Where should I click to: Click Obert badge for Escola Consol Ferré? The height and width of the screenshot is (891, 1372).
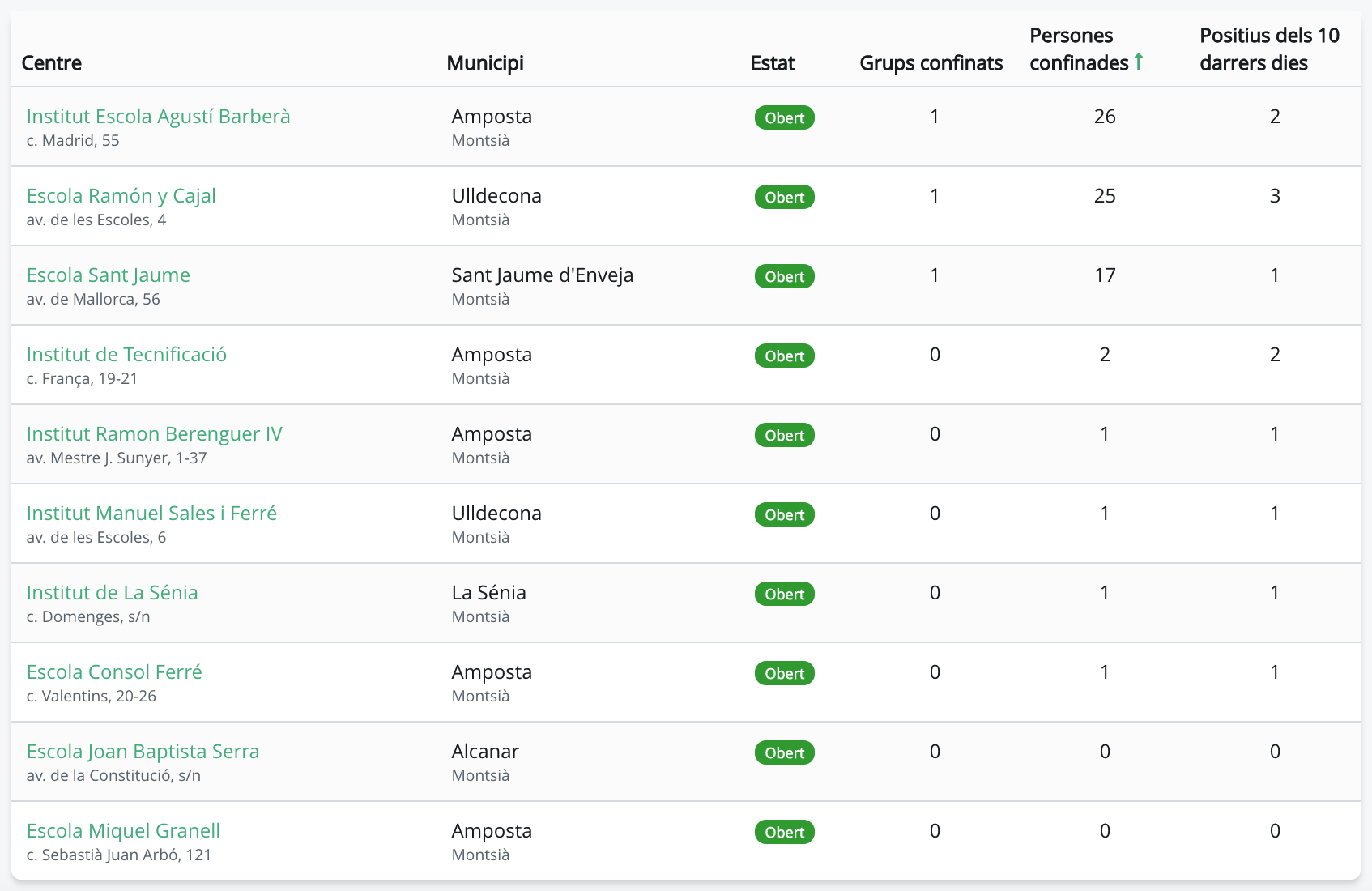coord(785,673)
